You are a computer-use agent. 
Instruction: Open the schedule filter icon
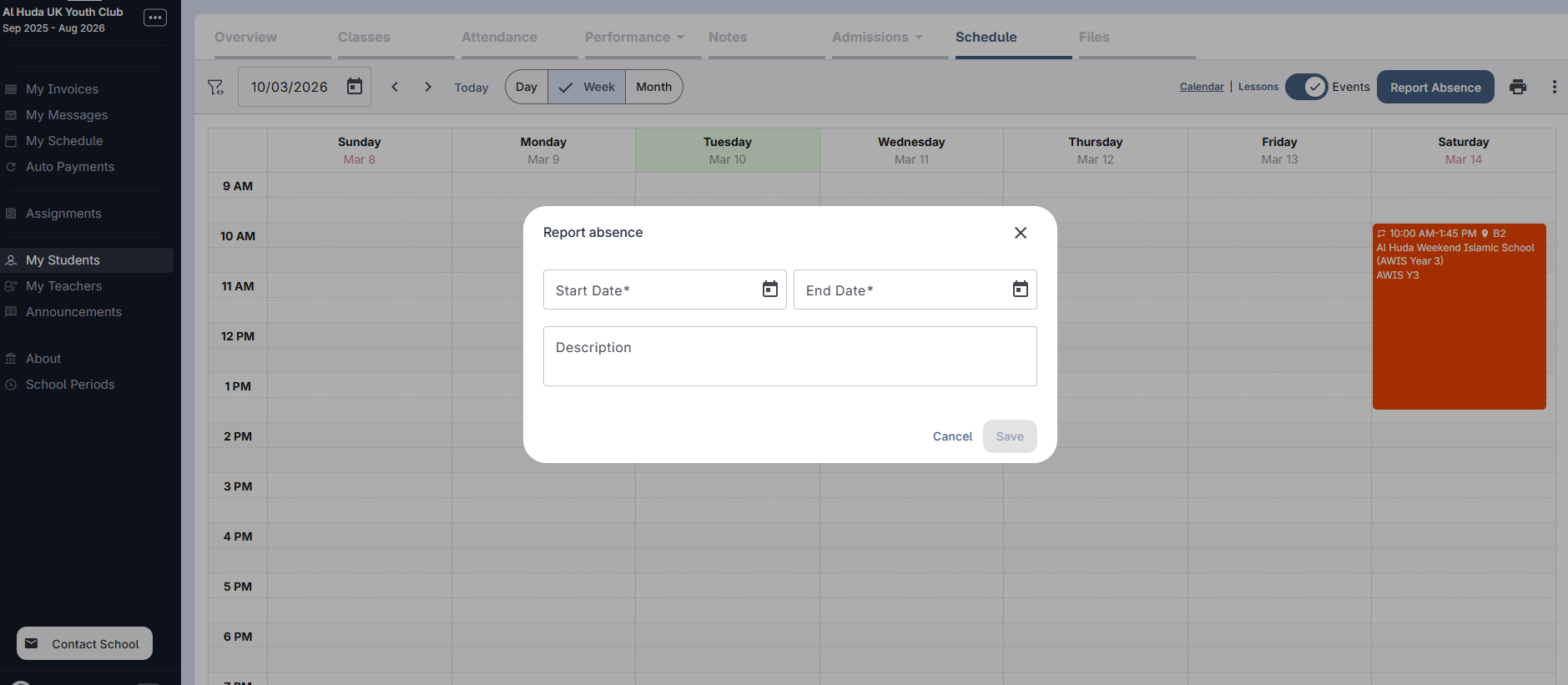pyautogui.click(x=215, y=87)
